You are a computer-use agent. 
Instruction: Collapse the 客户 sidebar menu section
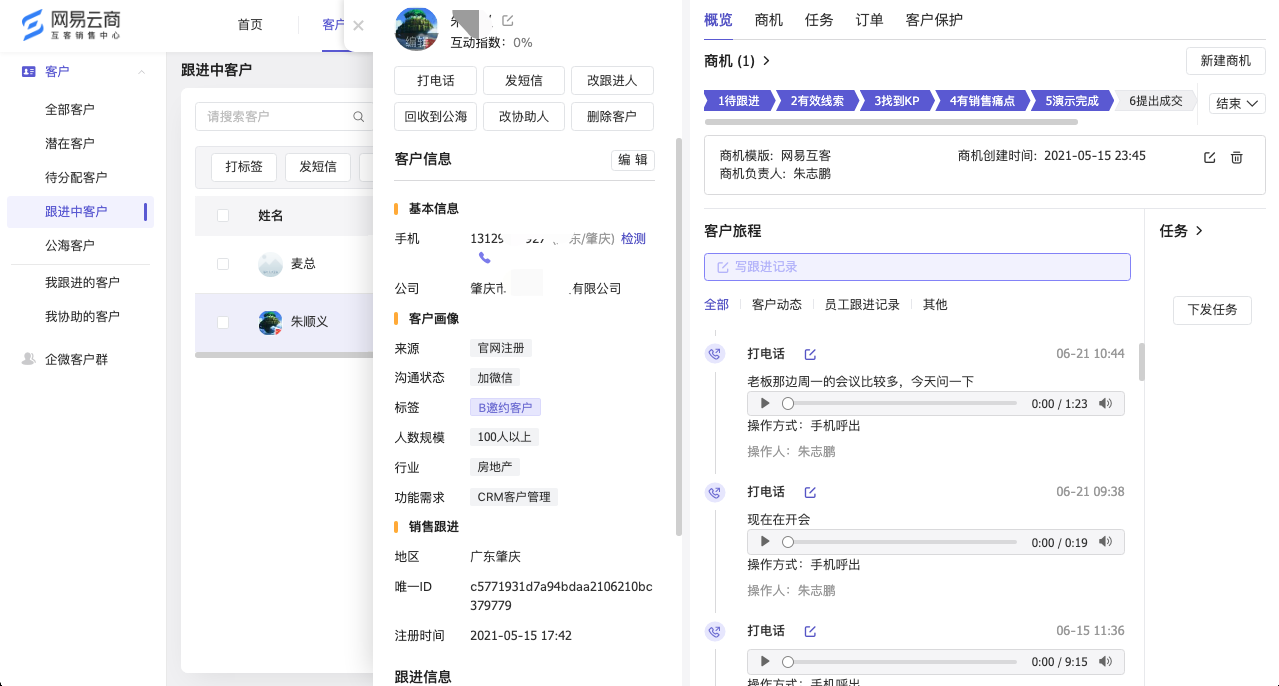click(x=141, y=72)
